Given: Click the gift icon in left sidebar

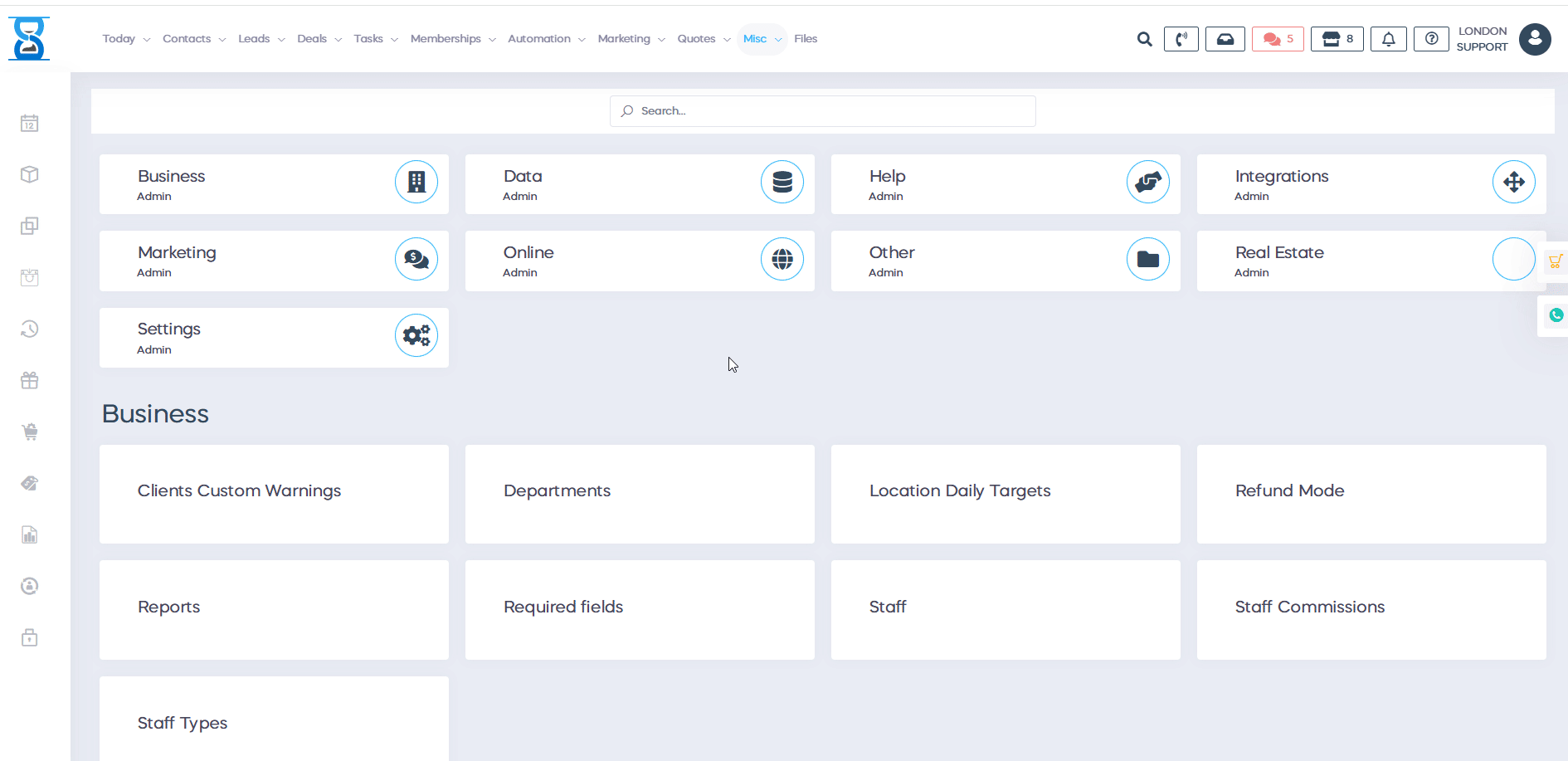Looking at the screenshot, I should pos(30,381).
